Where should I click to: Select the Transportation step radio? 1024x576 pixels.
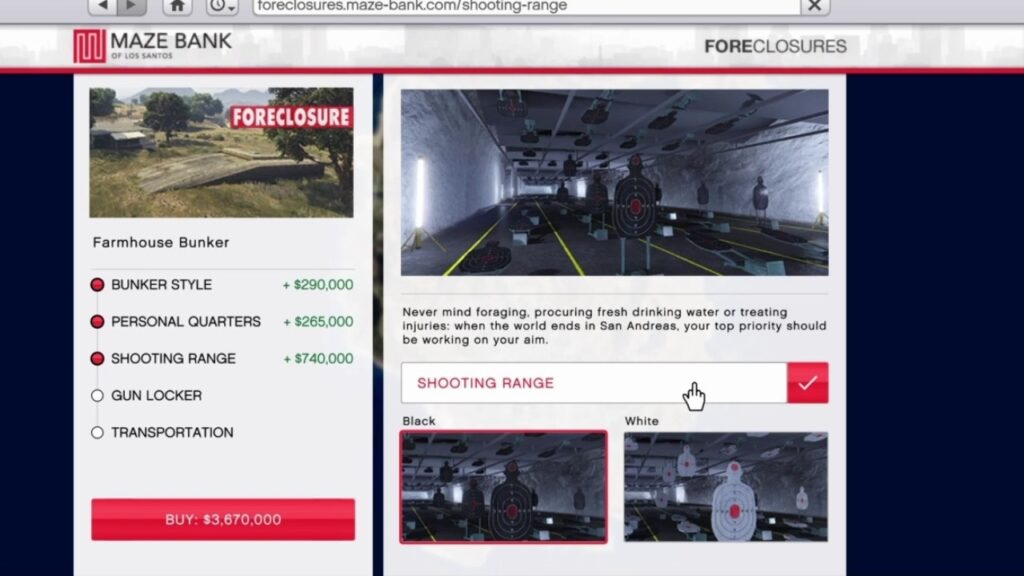(x=97, y=432)
